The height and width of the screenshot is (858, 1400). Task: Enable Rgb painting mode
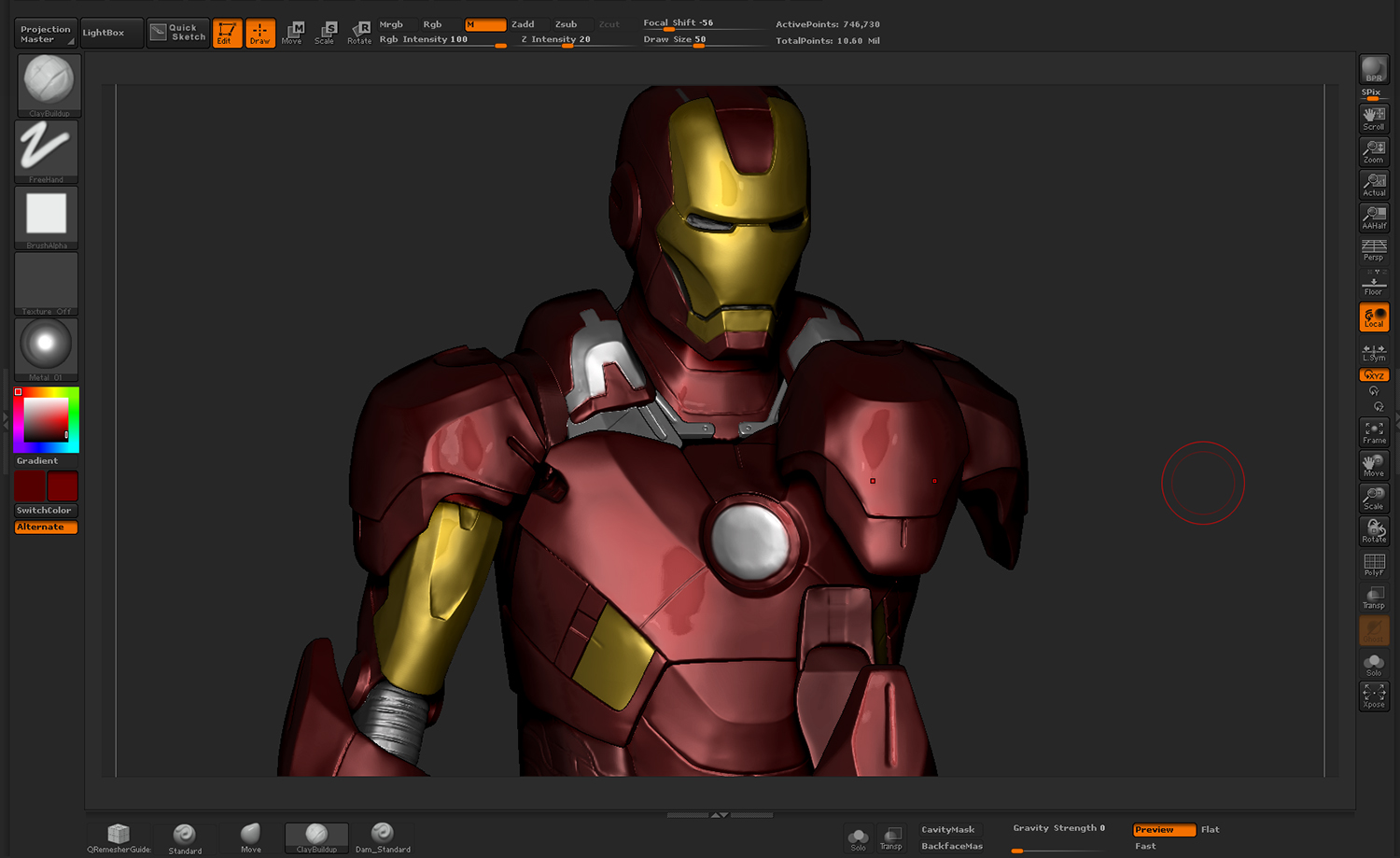(x=432, y=24)
